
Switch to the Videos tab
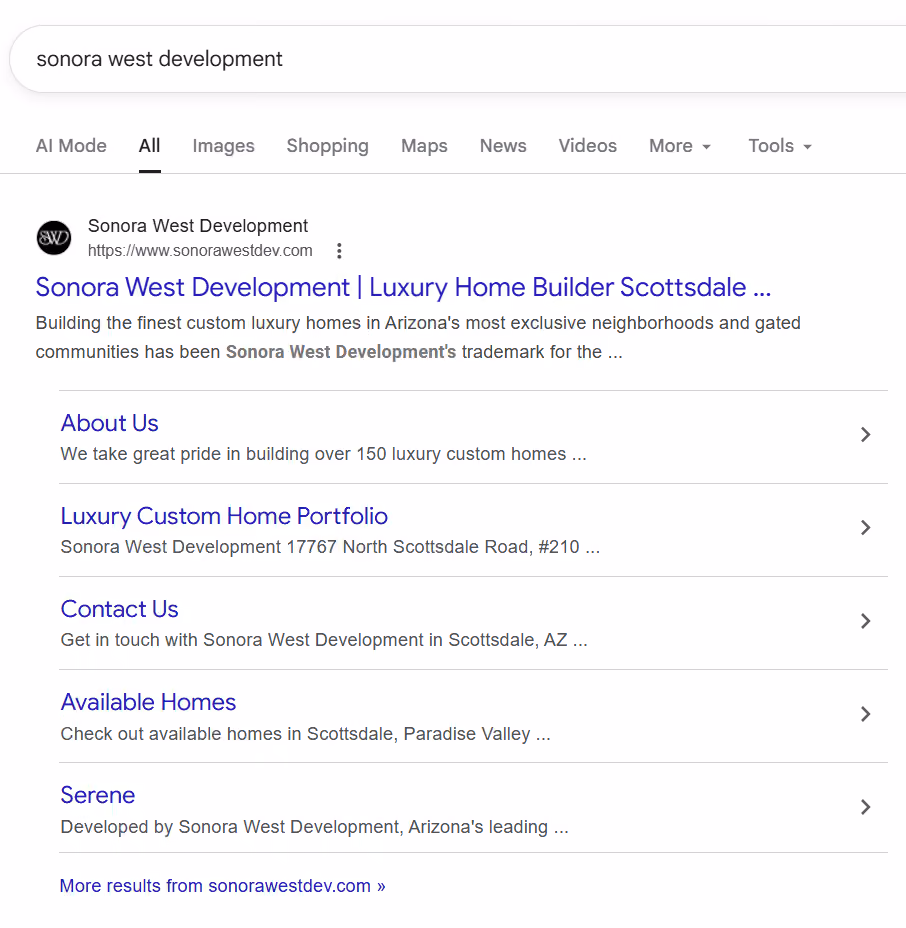[588, 146]
